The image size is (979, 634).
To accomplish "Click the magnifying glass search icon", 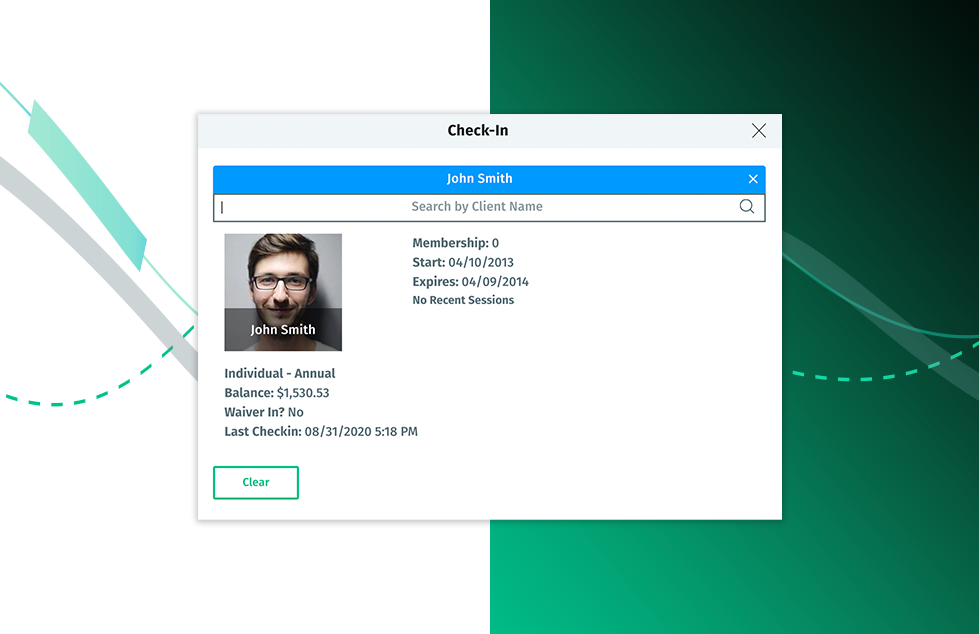I will 747,207.
